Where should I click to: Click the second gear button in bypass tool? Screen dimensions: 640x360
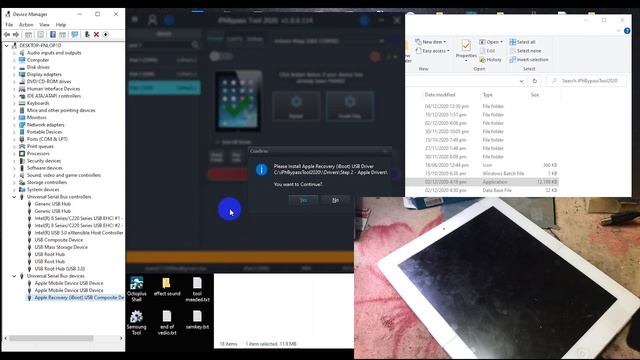350,106
